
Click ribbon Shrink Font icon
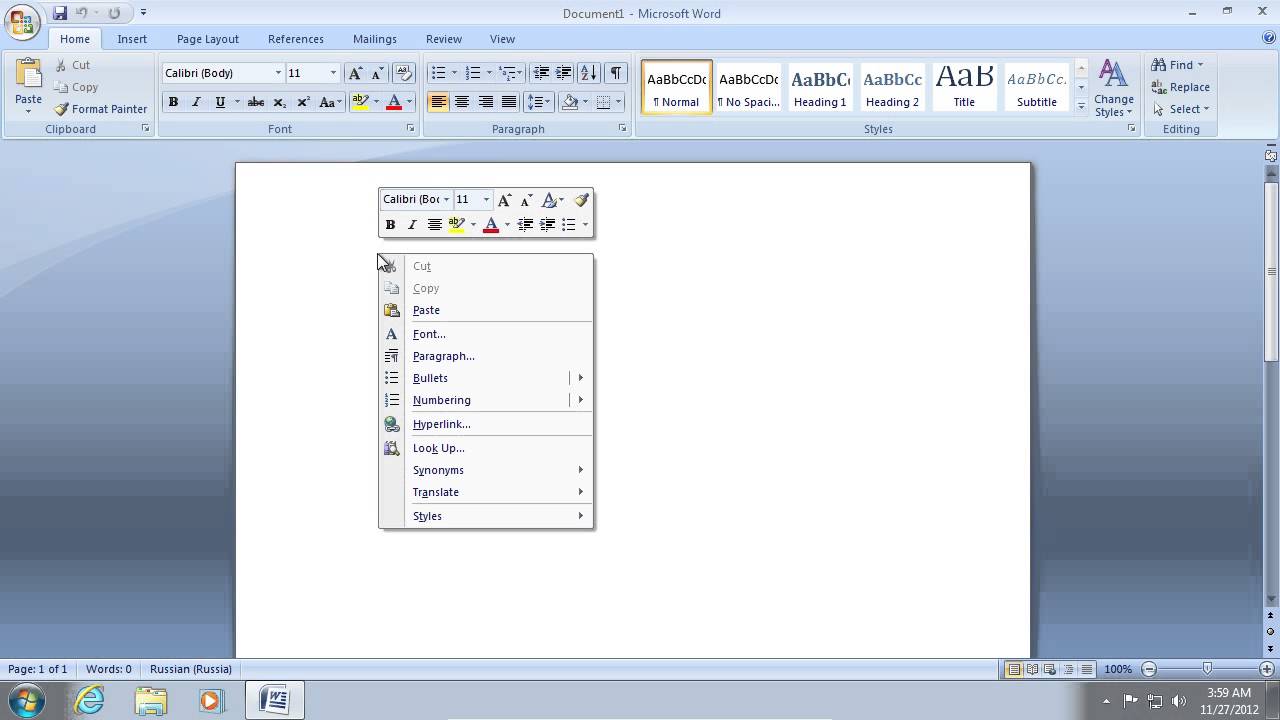point(377,73)
